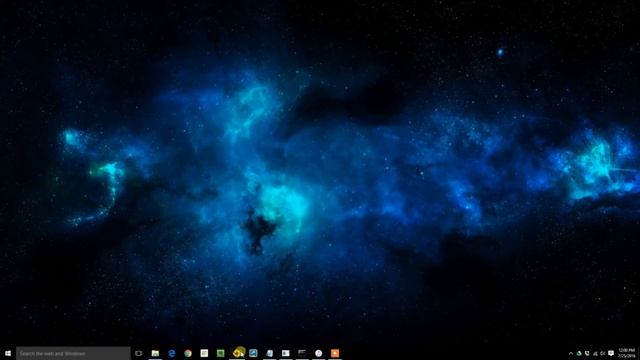Open the blue picture app on the taskbar

click(x=253, y=353)
